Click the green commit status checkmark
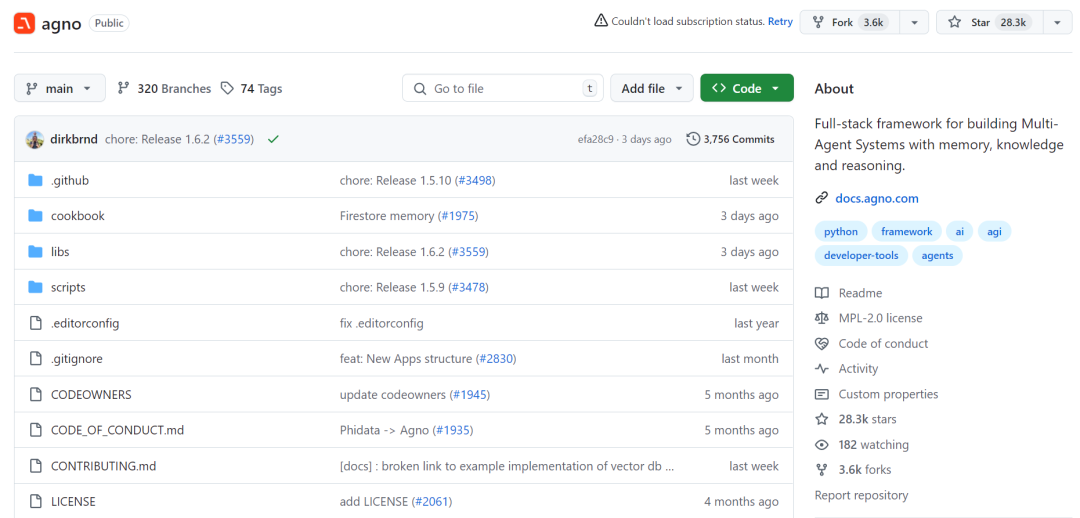Screen dimensions: 1080x518 coord(273,139)
